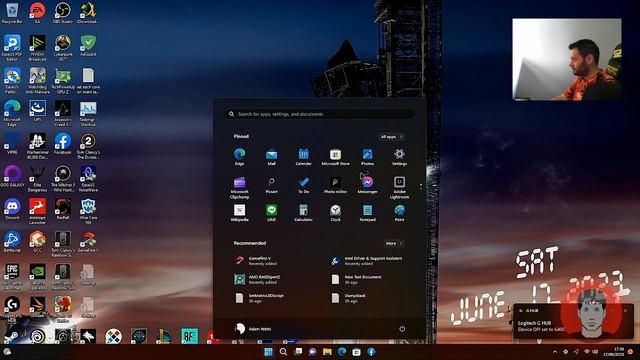Screen dimensions: 640x360
Task: Click the taskbar Start button
Action: point(268,352)
